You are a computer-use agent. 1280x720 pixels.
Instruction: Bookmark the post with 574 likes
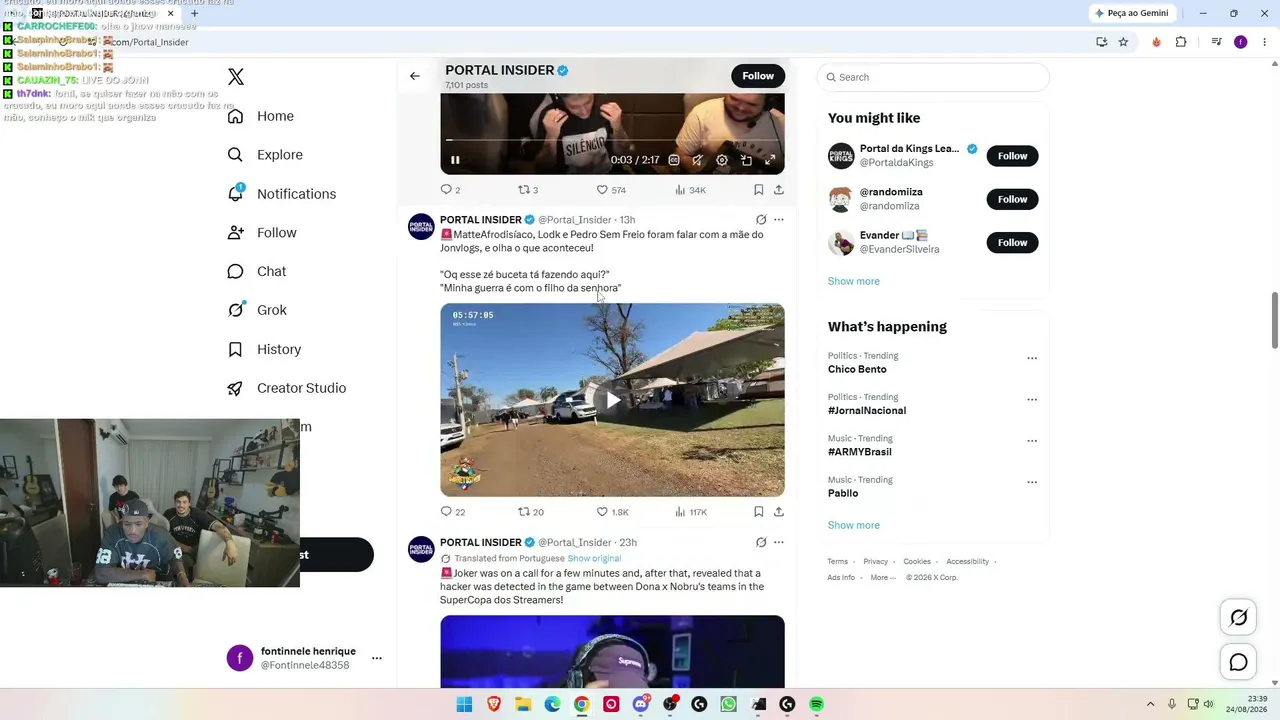(x=759, y=190)
